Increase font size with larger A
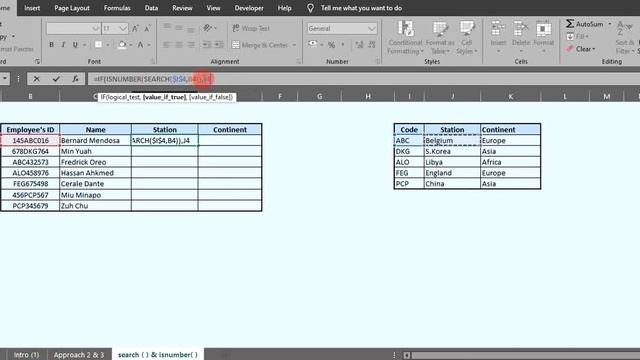 (135, 28)
